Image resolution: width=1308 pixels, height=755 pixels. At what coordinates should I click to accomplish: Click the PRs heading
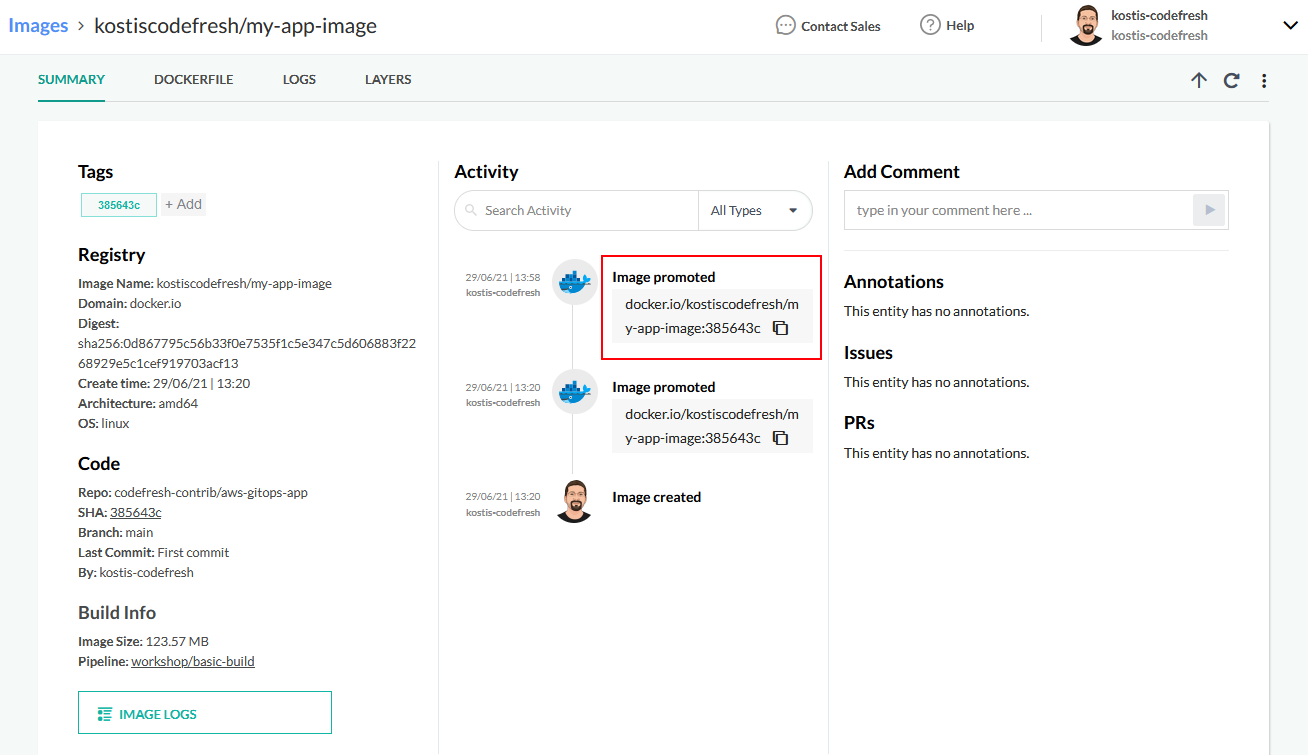click(859, 423)
